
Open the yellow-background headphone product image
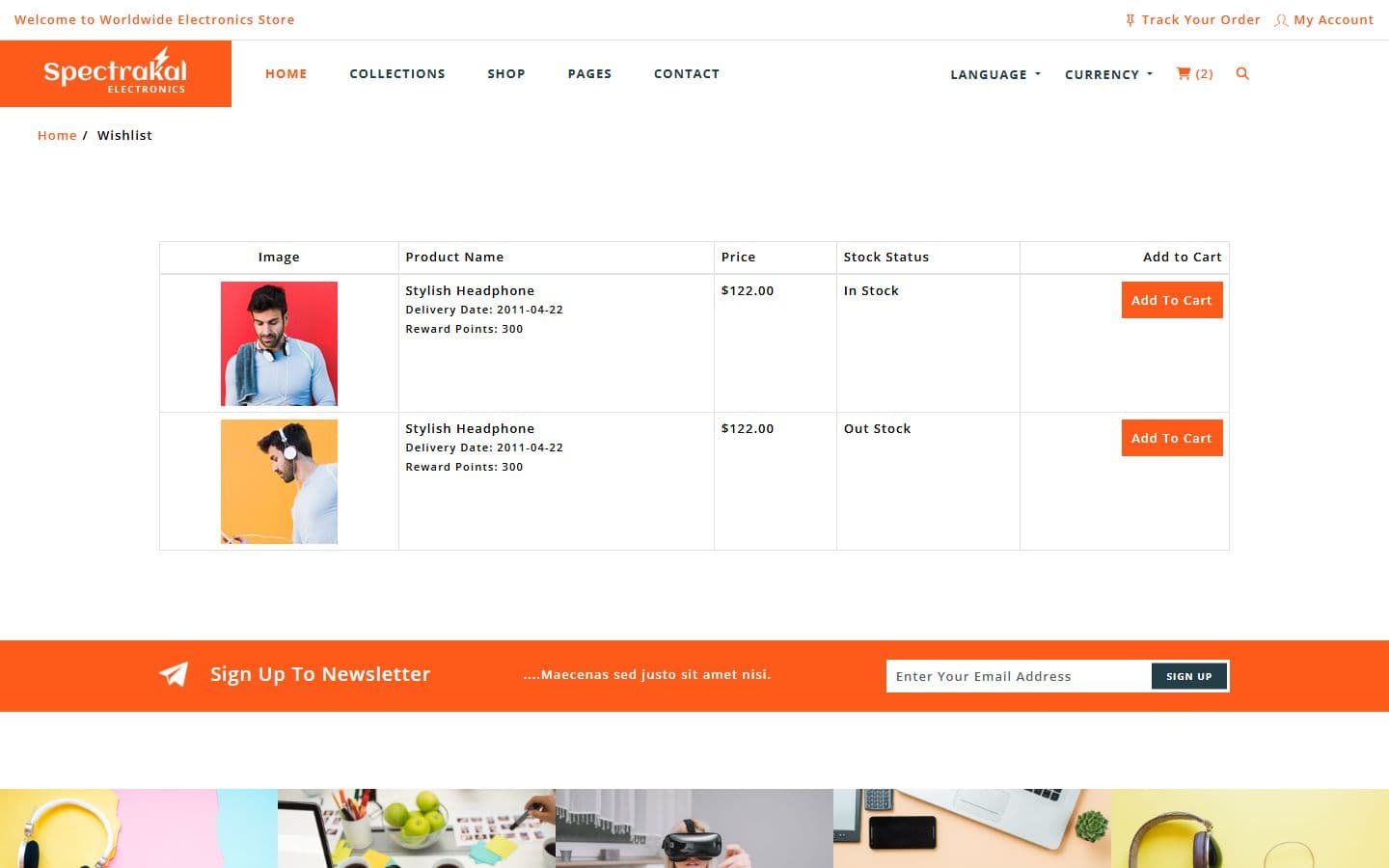click(x=279, y=481)
